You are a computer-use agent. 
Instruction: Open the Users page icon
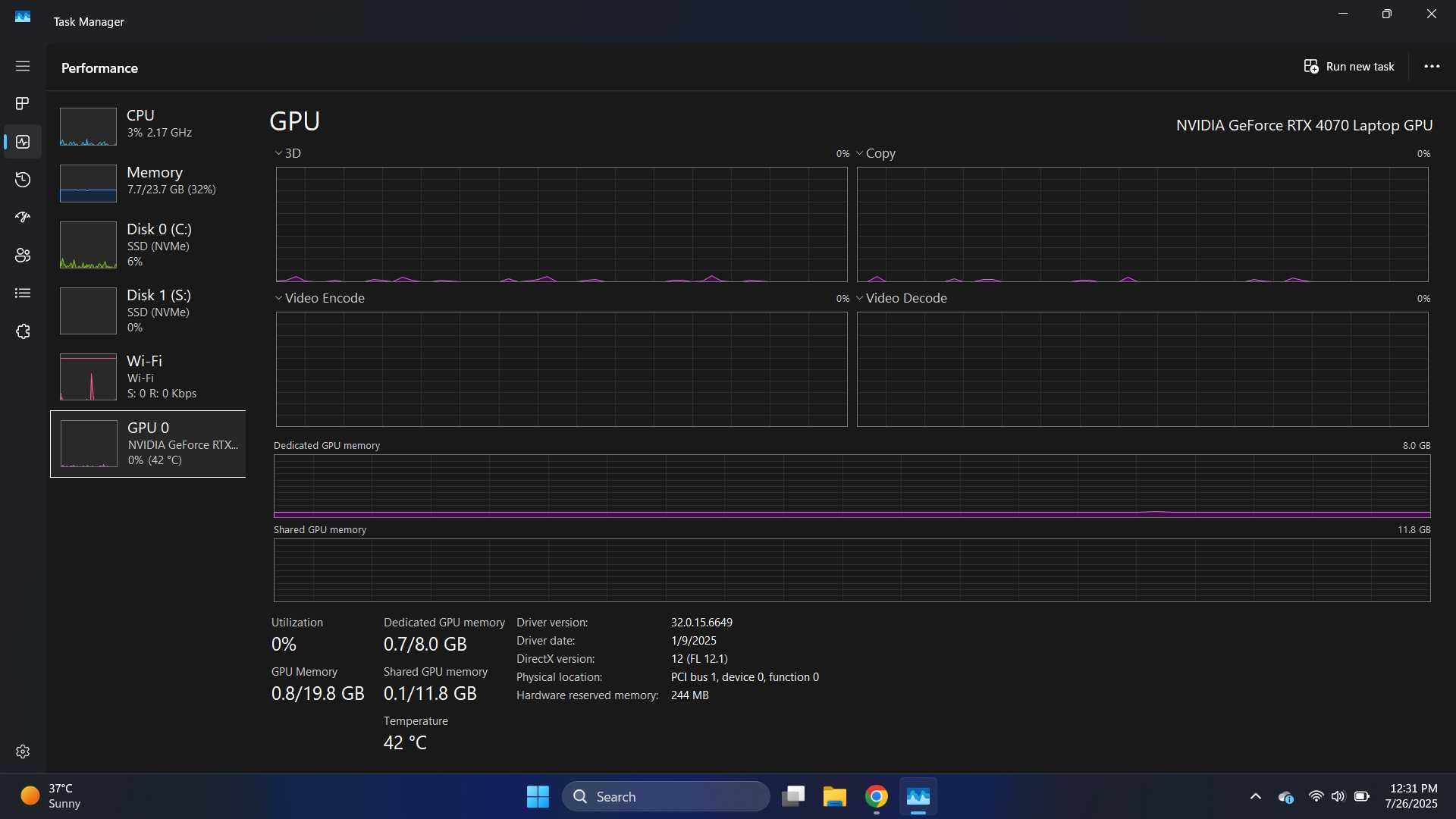coord(23,256)
